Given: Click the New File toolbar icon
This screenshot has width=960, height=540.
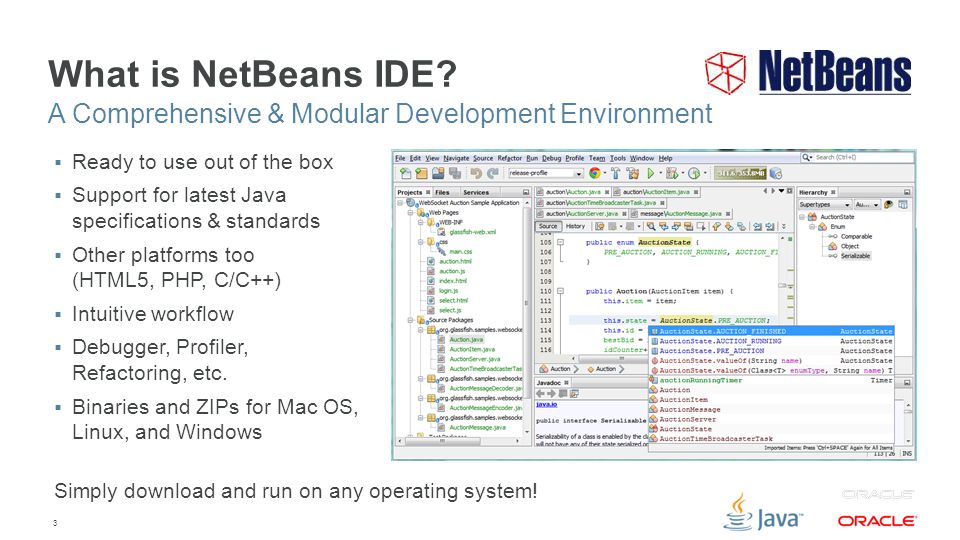Looking at the screenshot, I should [406, 173].
